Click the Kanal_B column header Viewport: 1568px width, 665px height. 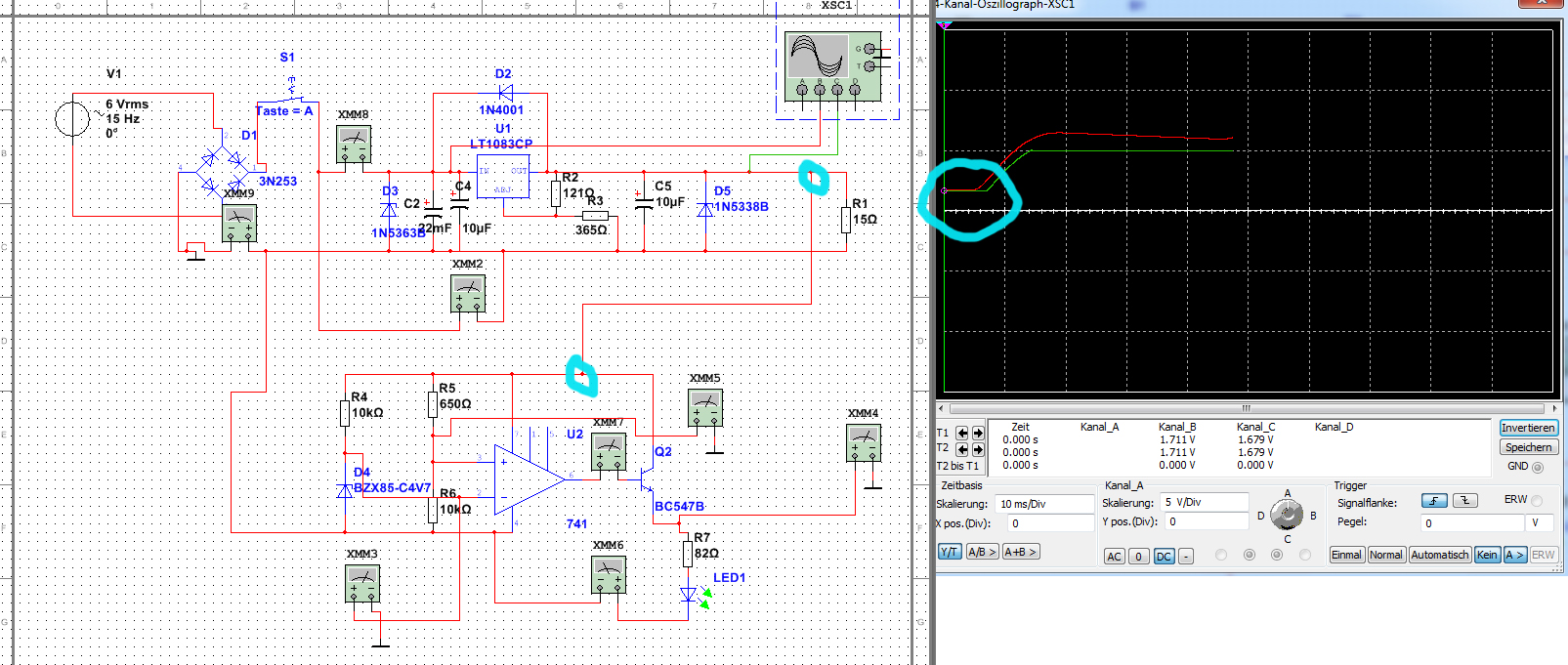1177,427
